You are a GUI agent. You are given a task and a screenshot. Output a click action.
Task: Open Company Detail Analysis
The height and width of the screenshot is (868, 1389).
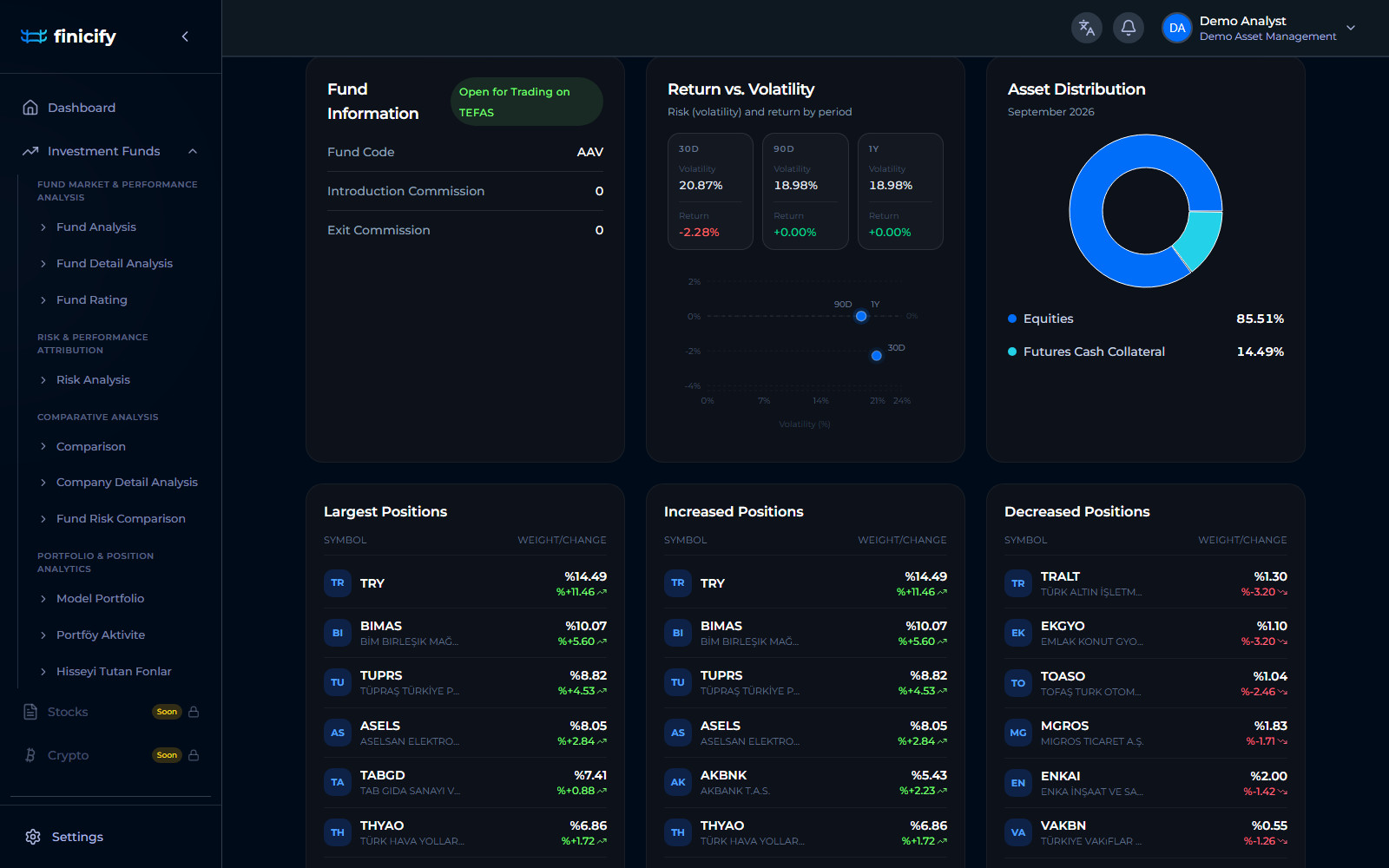point(127,482)
